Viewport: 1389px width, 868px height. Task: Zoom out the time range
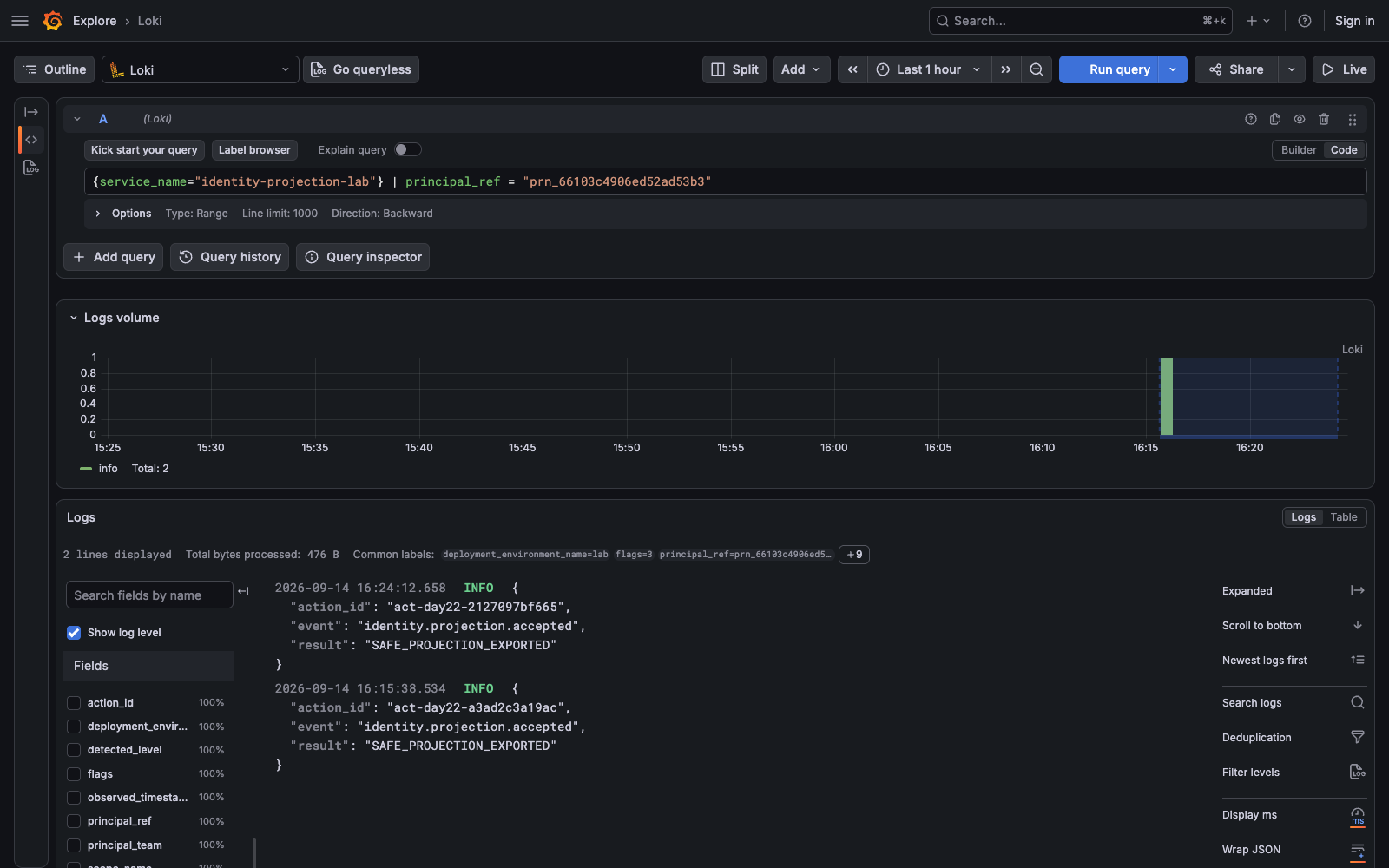[1037, 69]
